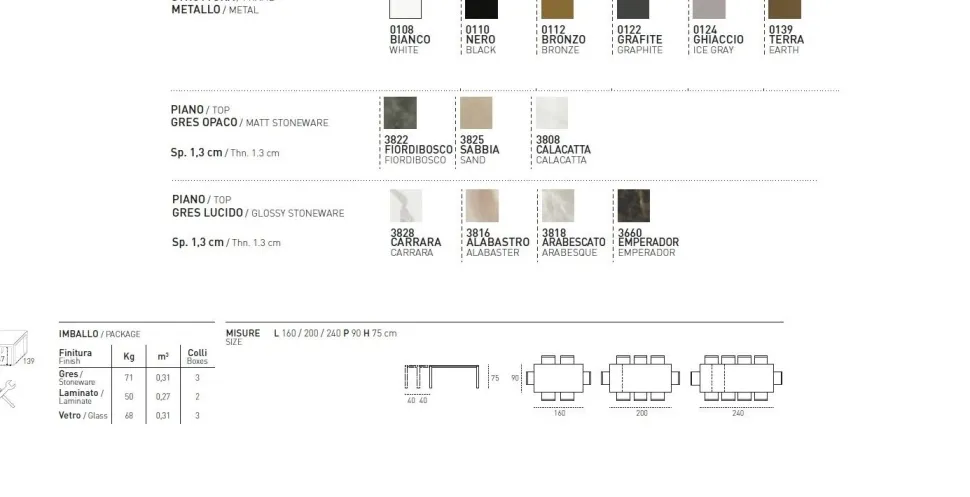The image size is (970, 497).
Task: Click the 'Kg' column header
Action: point(129,357)
